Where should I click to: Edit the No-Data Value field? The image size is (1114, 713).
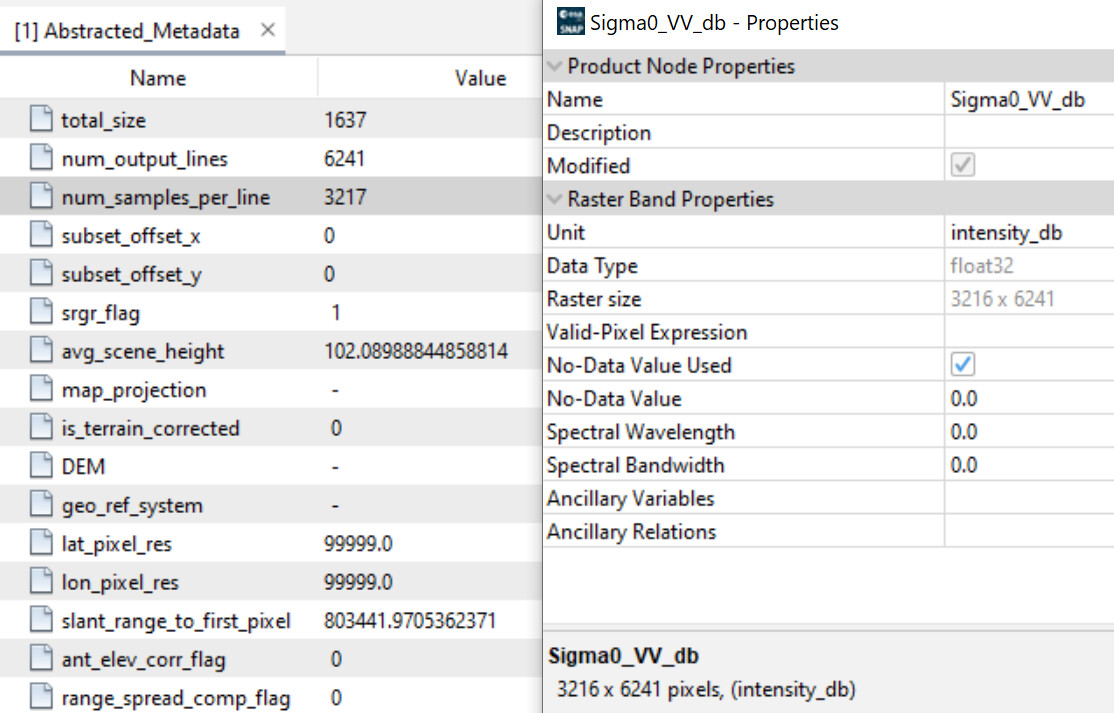(x=1029, y=398)
